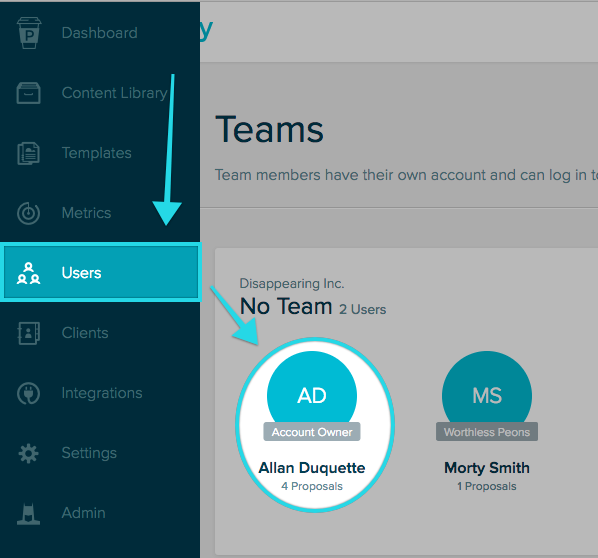Image resolution: width=598 pixels, height=558 pixels.
Task: Open Content Library from the sidebar
Action: tap(114, 93)
